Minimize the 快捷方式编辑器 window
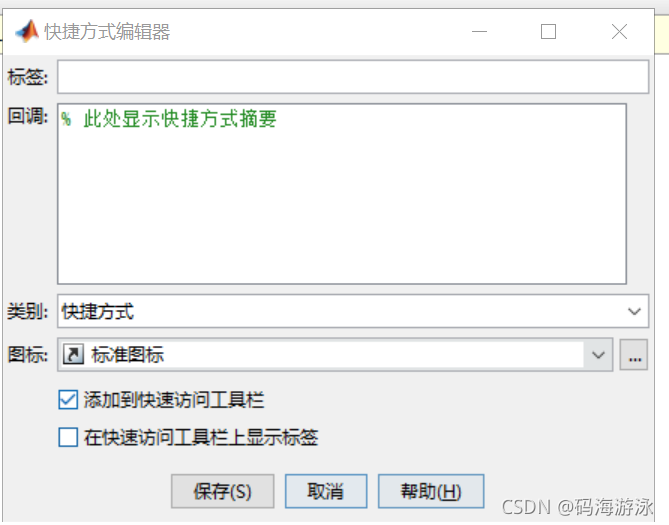The height and width of the screenshot is (525, 669). (479, 32)
